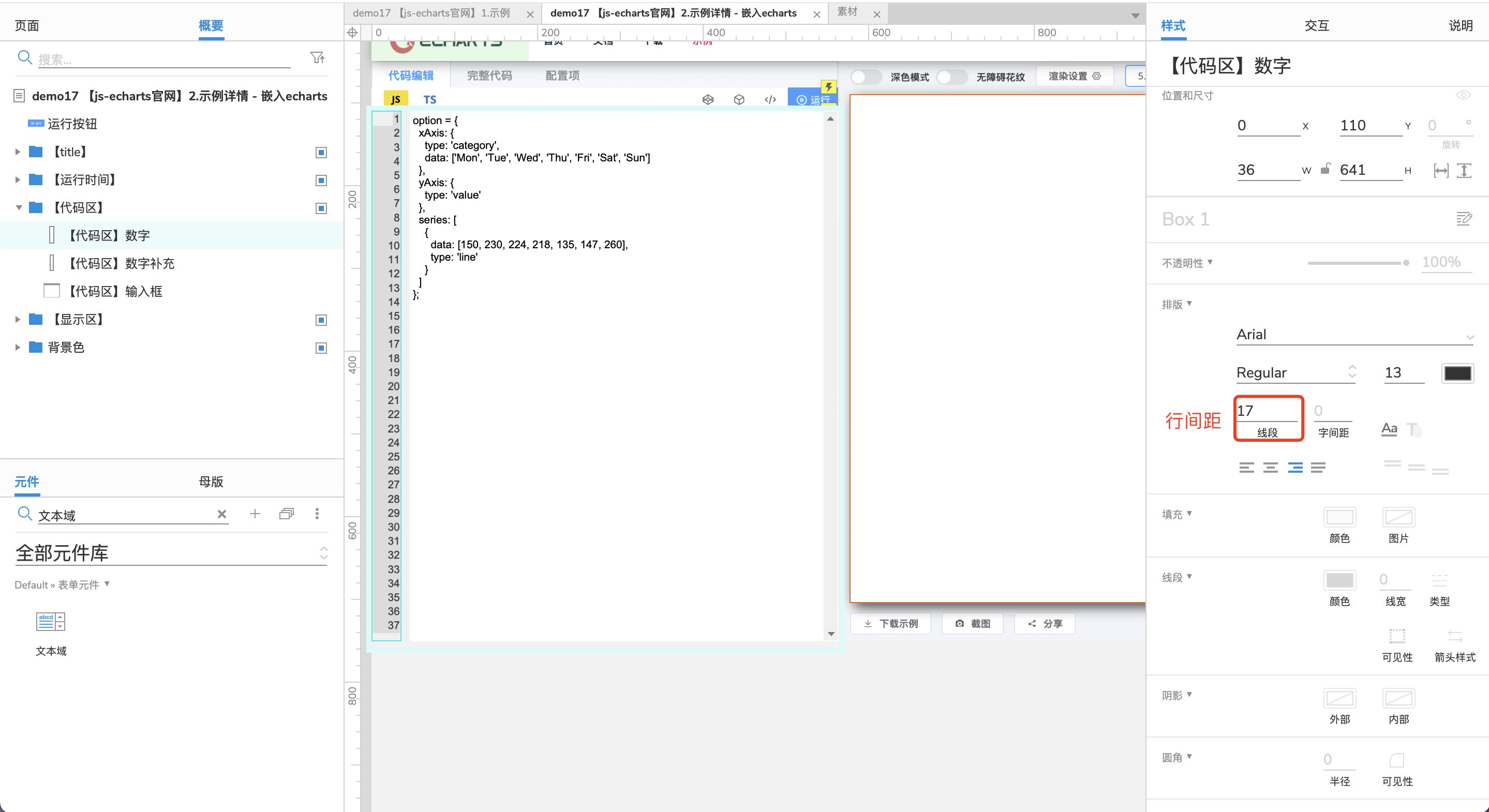Click the 分享 button
The image size is (1489, 812).
pyautogui.click(x=1045, y=624)
